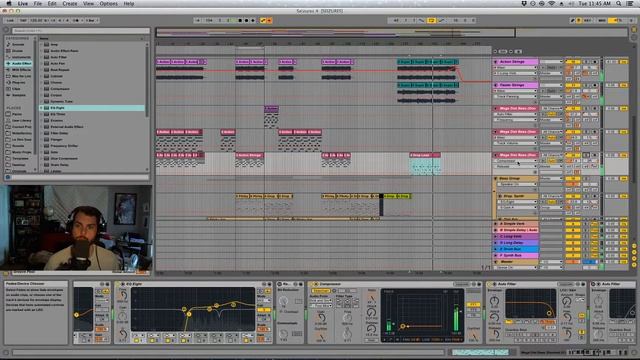Expand the Compressor browser entry
640x360 pixels.
click(41, 89)
